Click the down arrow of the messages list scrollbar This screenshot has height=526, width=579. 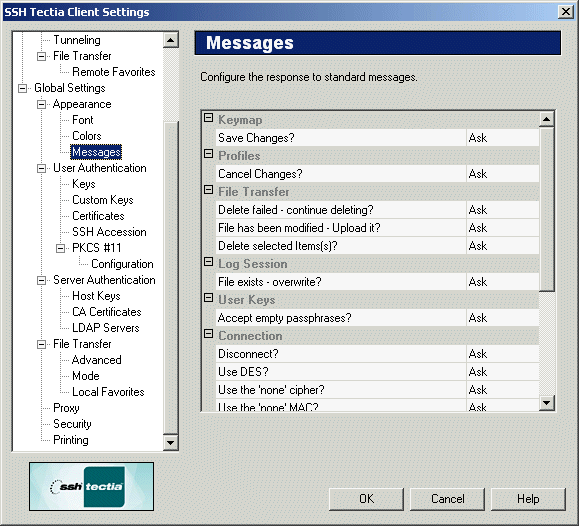pyautogui.click(x=547, y=402)
